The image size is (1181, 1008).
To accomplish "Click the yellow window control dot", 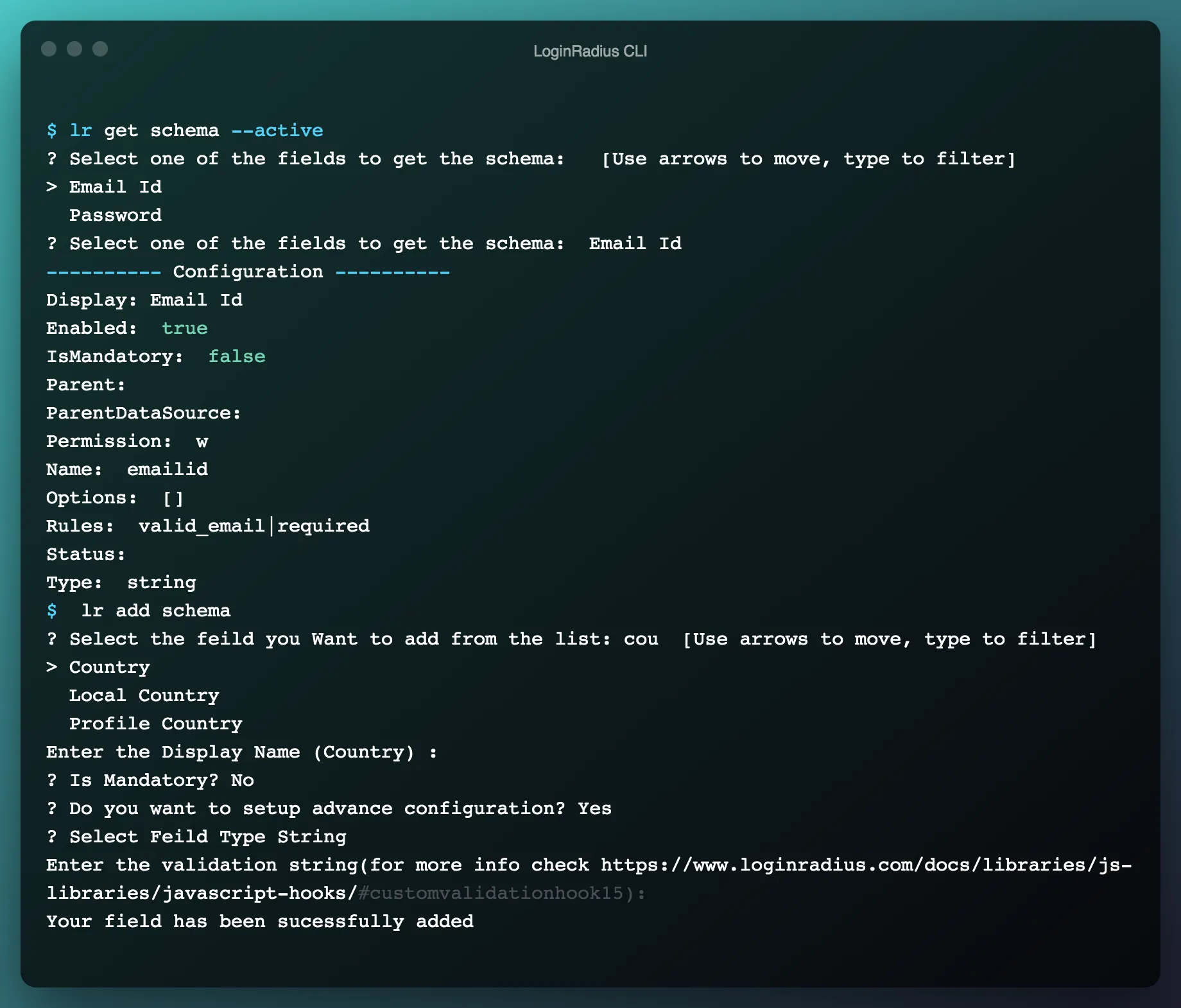I will (74, 48).
